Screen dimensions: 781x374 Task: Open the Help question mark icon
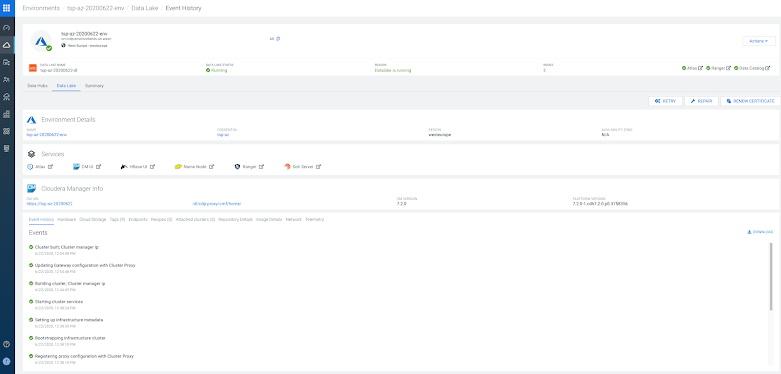click(x=6, y=344)
